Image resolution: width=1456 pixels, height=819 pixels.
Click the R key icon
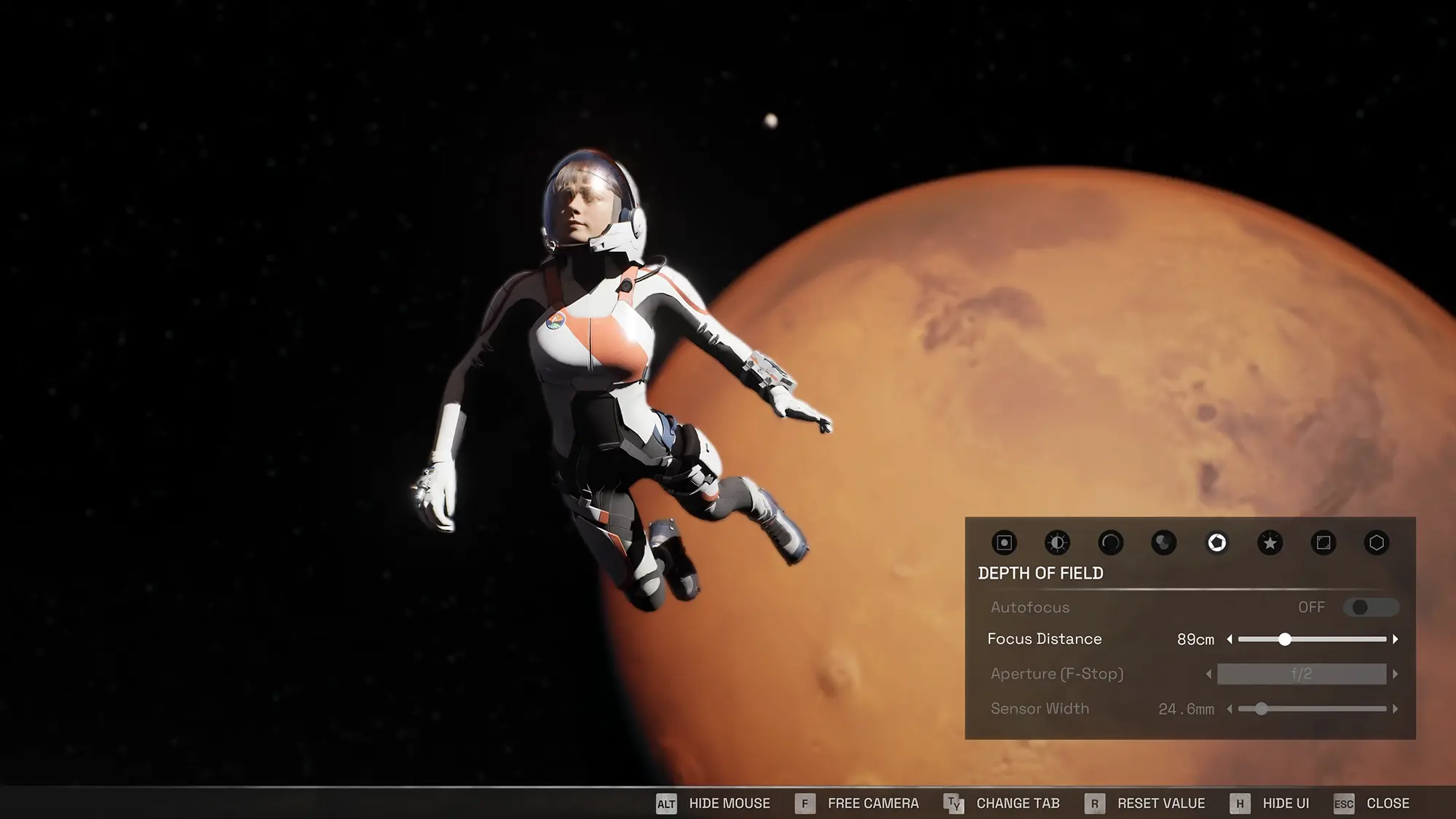click(1094, 804)
